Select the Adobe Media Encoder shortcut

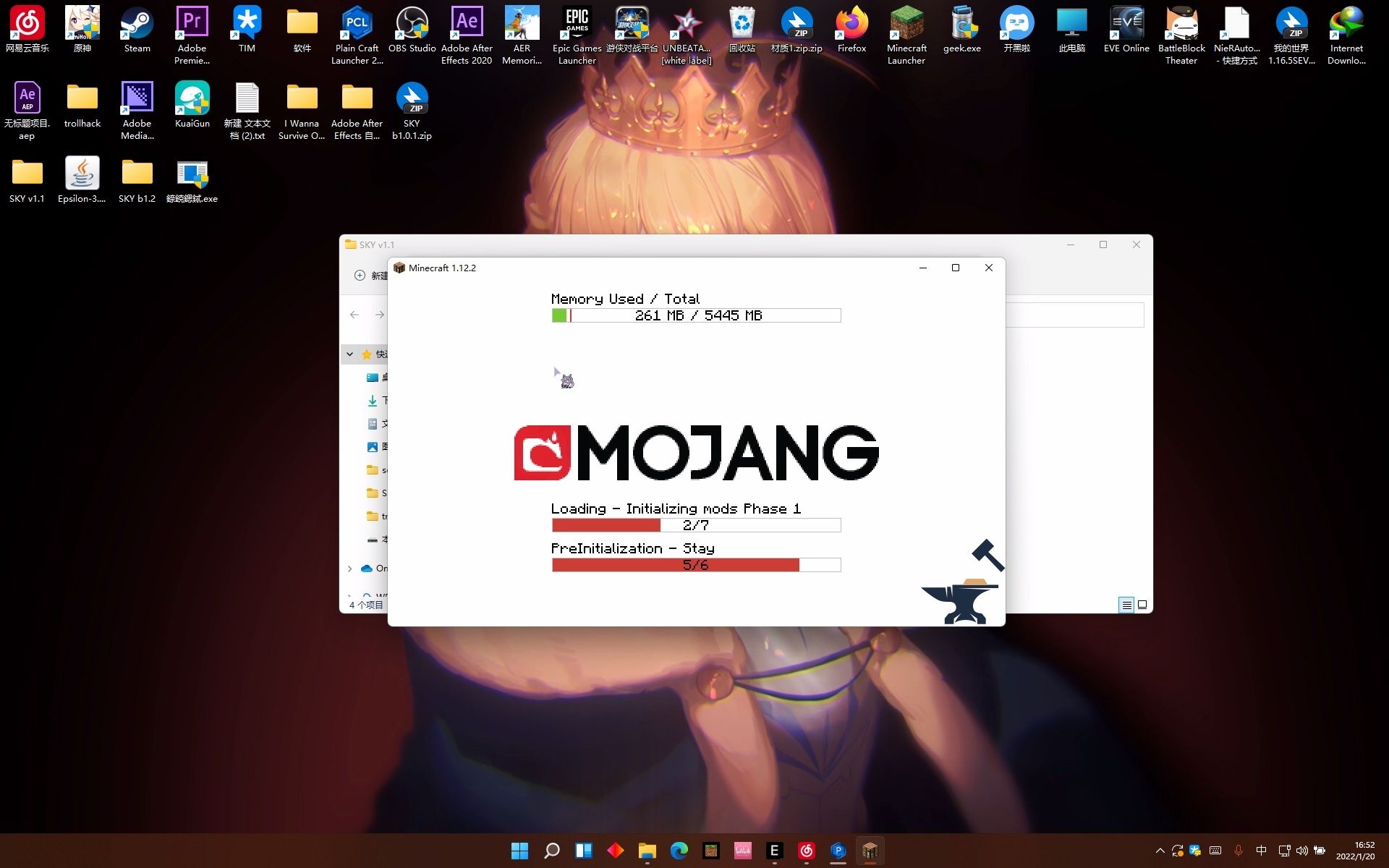[x=137, y=110]
